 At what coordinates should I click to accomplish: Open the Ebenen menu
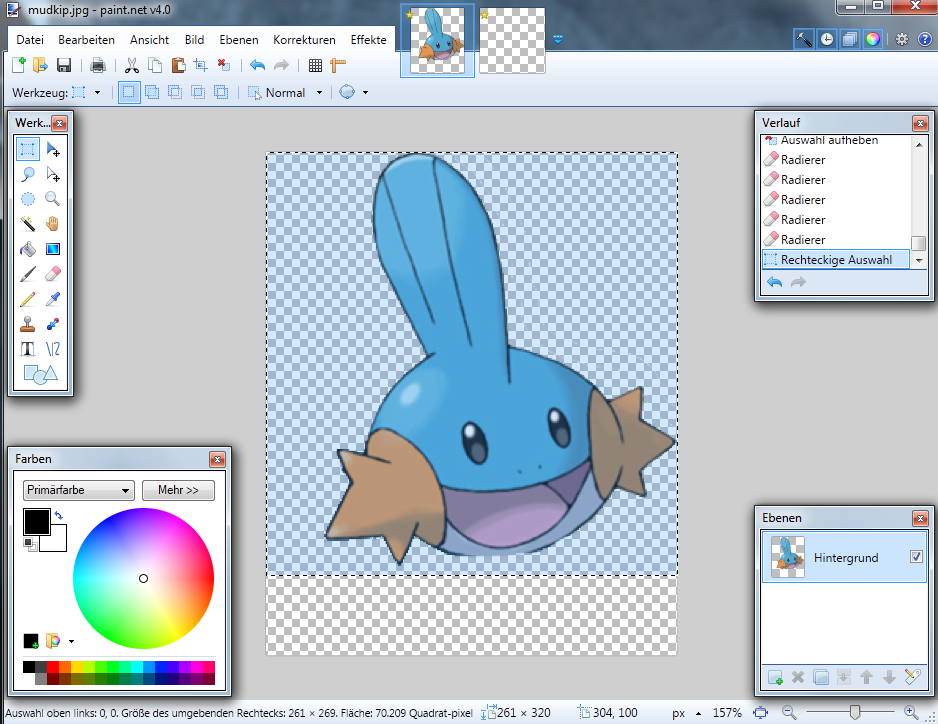(x=239, y=39)
